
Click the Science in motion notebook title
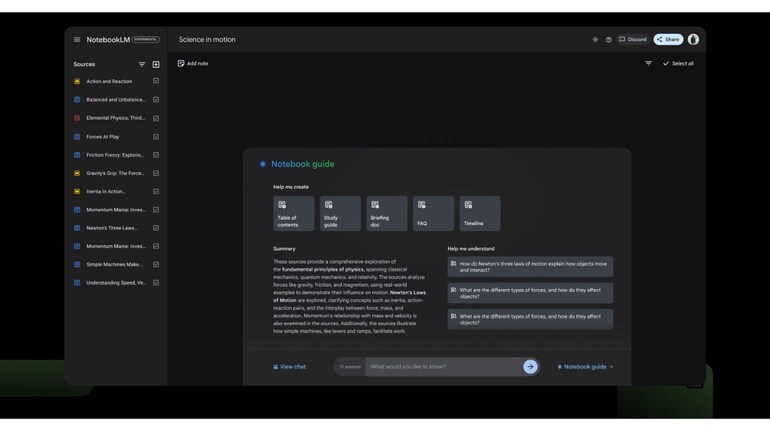tap(207, 40)
